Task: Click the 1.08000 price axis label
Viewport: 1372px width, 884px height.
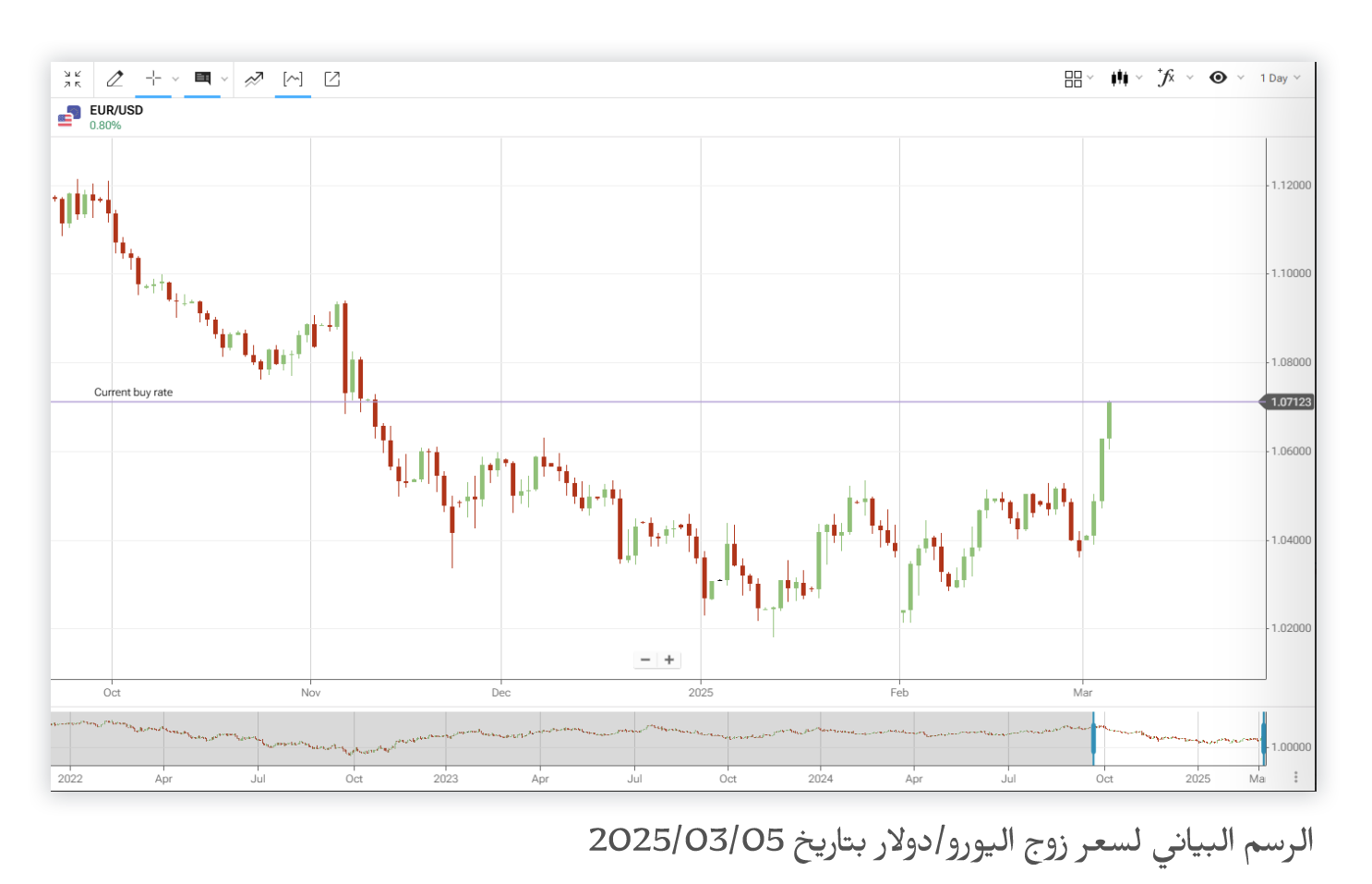Action: click(x=1291, y=363)
